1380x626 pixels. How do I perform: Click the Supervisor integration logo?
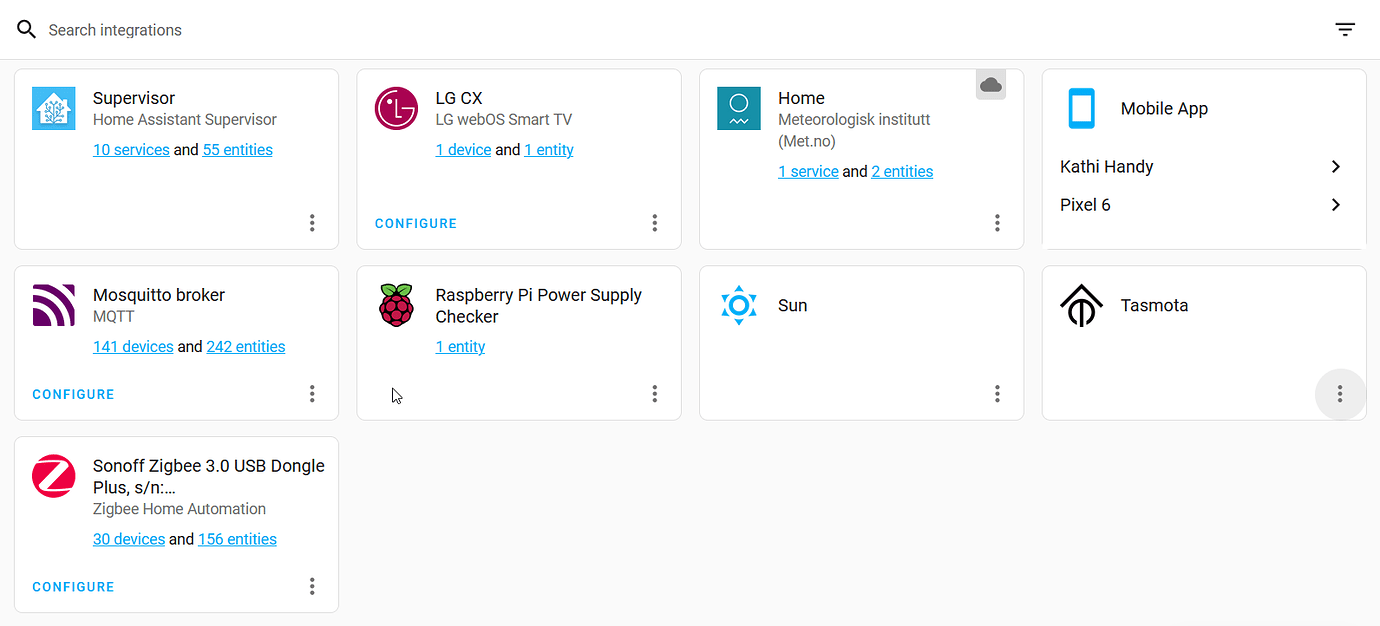pos(54,108)
